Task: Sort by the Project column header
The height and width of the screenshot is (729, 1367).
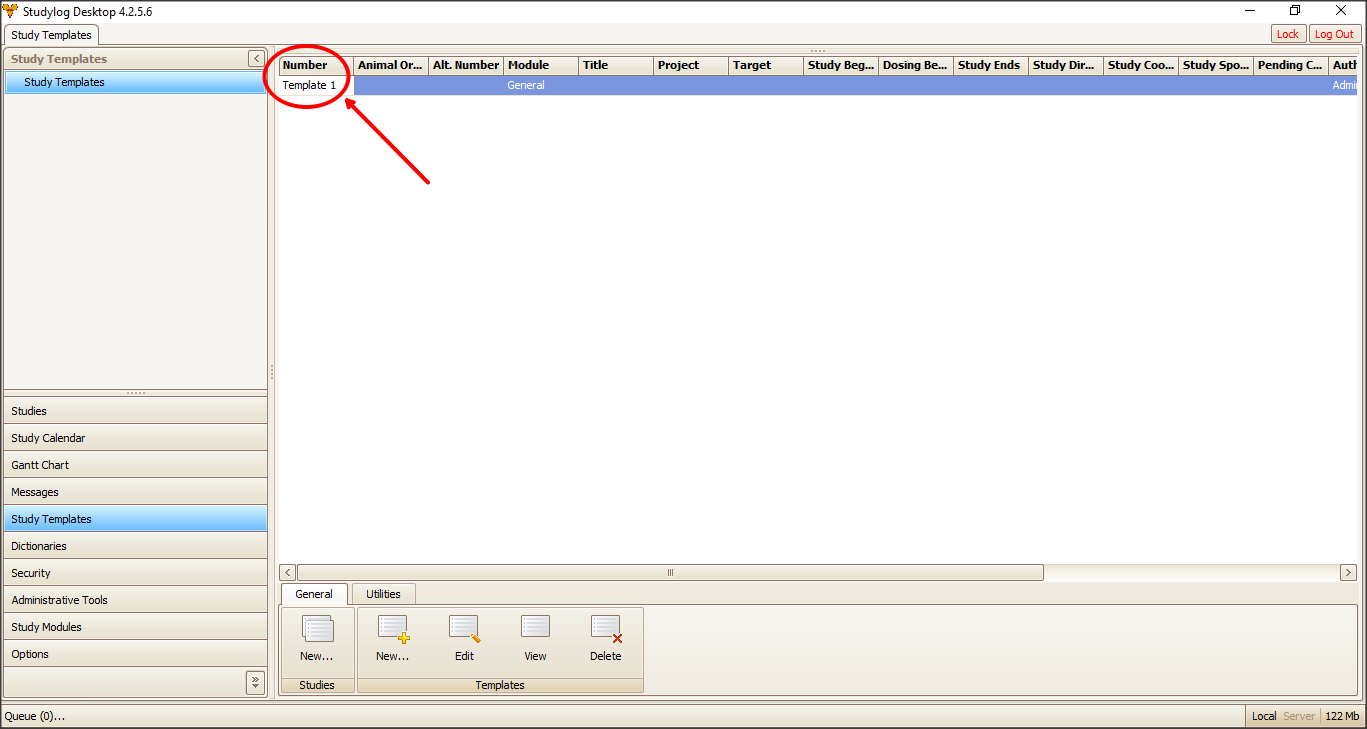Action: tap(691, 65)
